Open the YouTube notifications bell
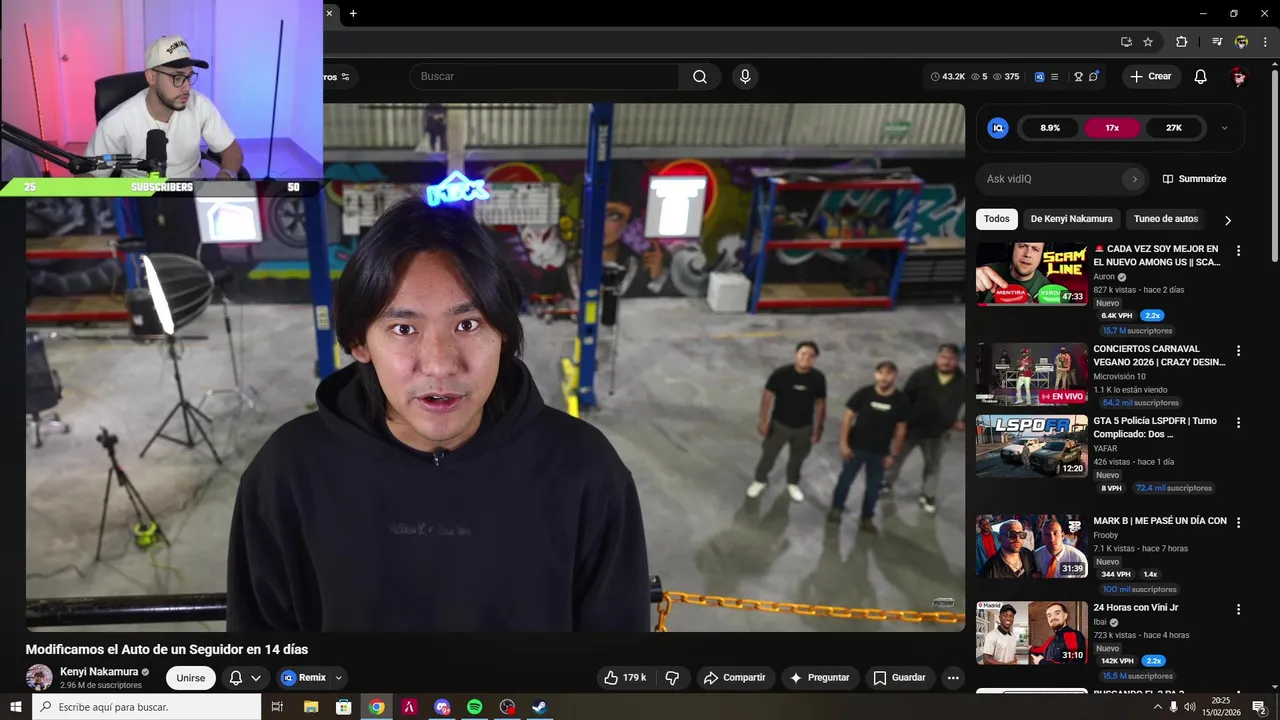 [1201, 77]
